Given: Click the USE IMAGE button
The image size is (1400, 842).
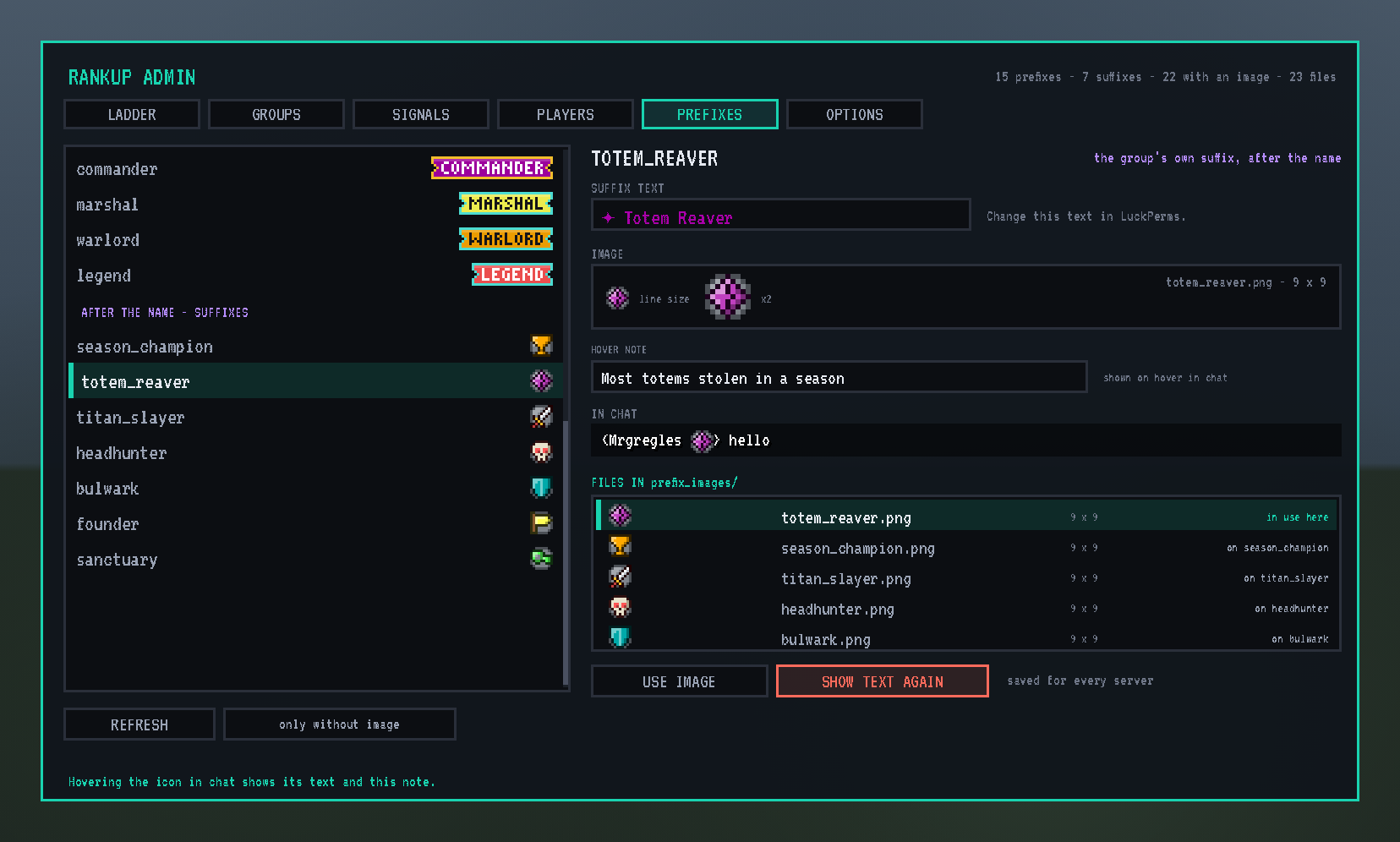Looking at the screenshot, I should (x=680, y=681).
